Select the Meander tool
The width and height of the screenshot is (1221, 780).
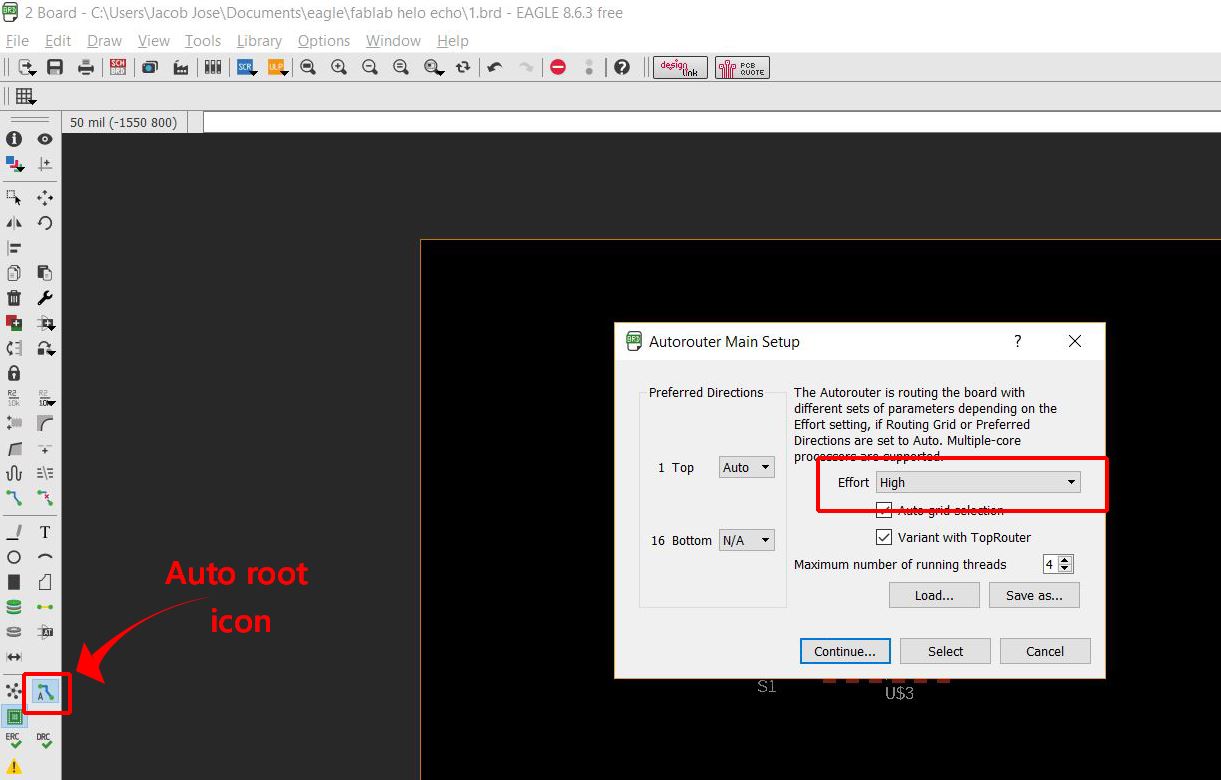(x=14, y=473)
